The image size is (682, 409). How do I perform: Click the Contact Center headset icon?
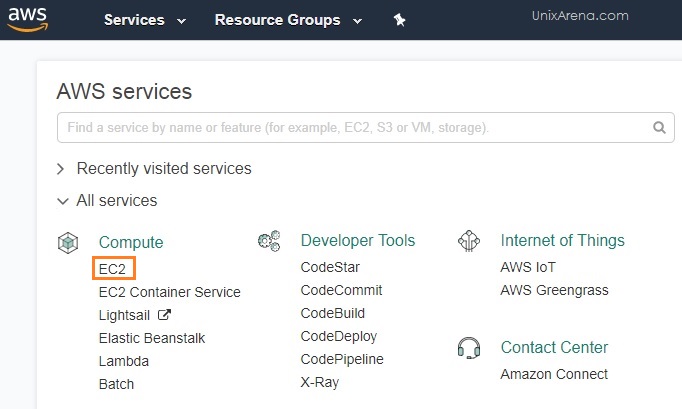(x=469, y=348)
